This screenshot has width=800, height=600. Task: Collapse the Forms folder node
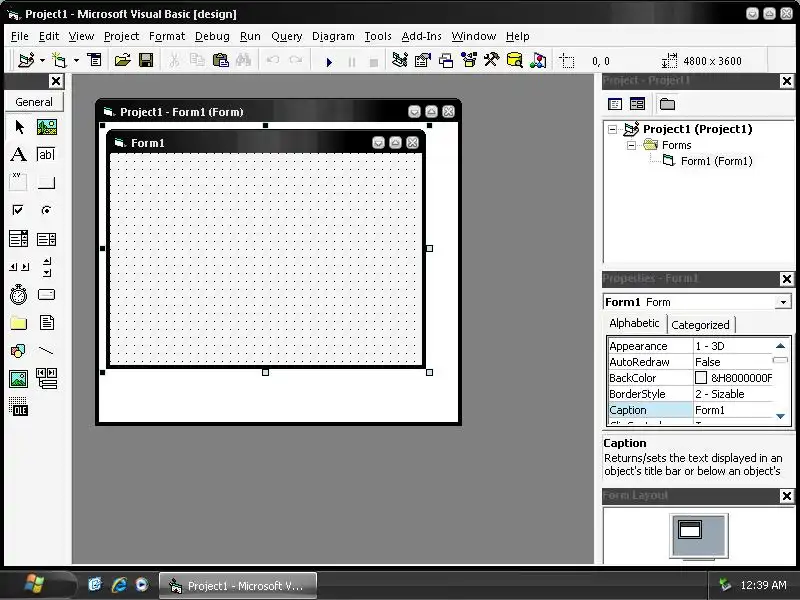(631, 145)
